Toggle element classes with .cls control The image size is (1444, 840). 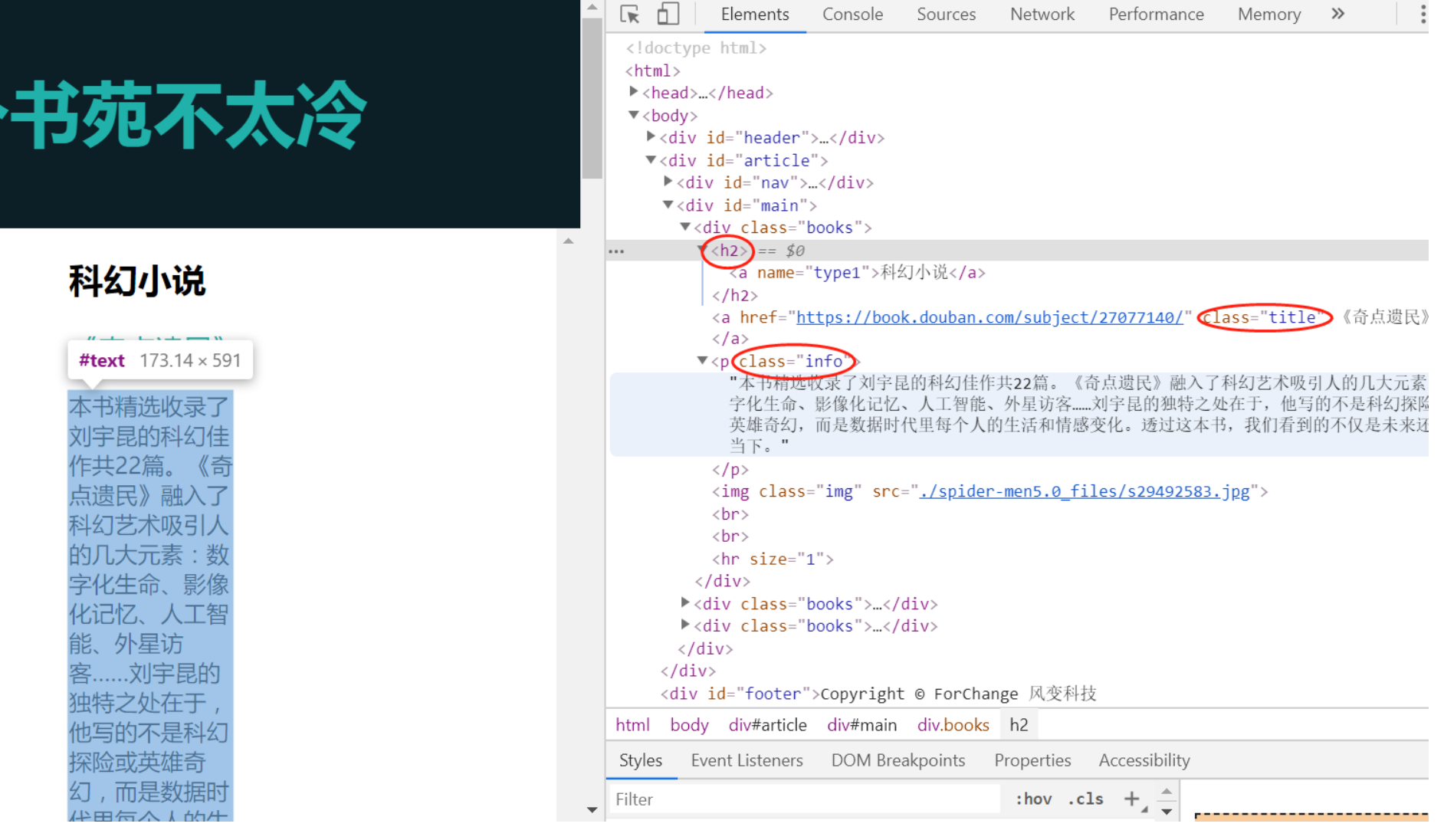1085,799
